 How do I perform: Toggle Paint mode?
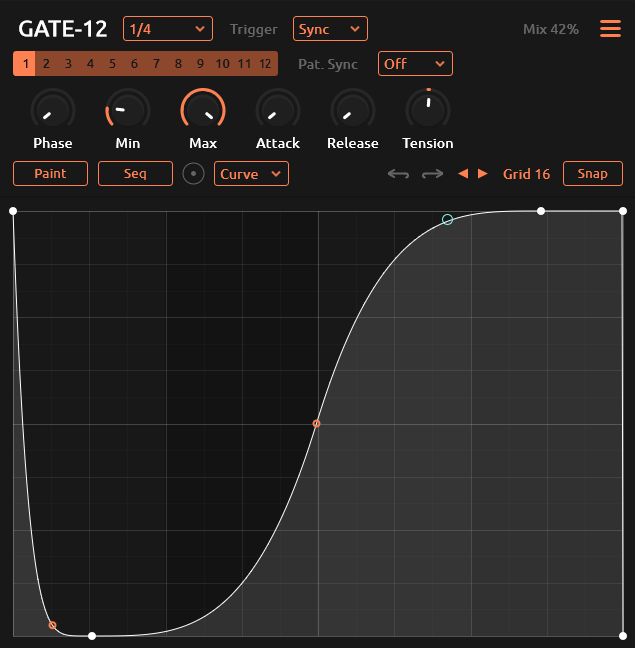(x=50, y=174)
